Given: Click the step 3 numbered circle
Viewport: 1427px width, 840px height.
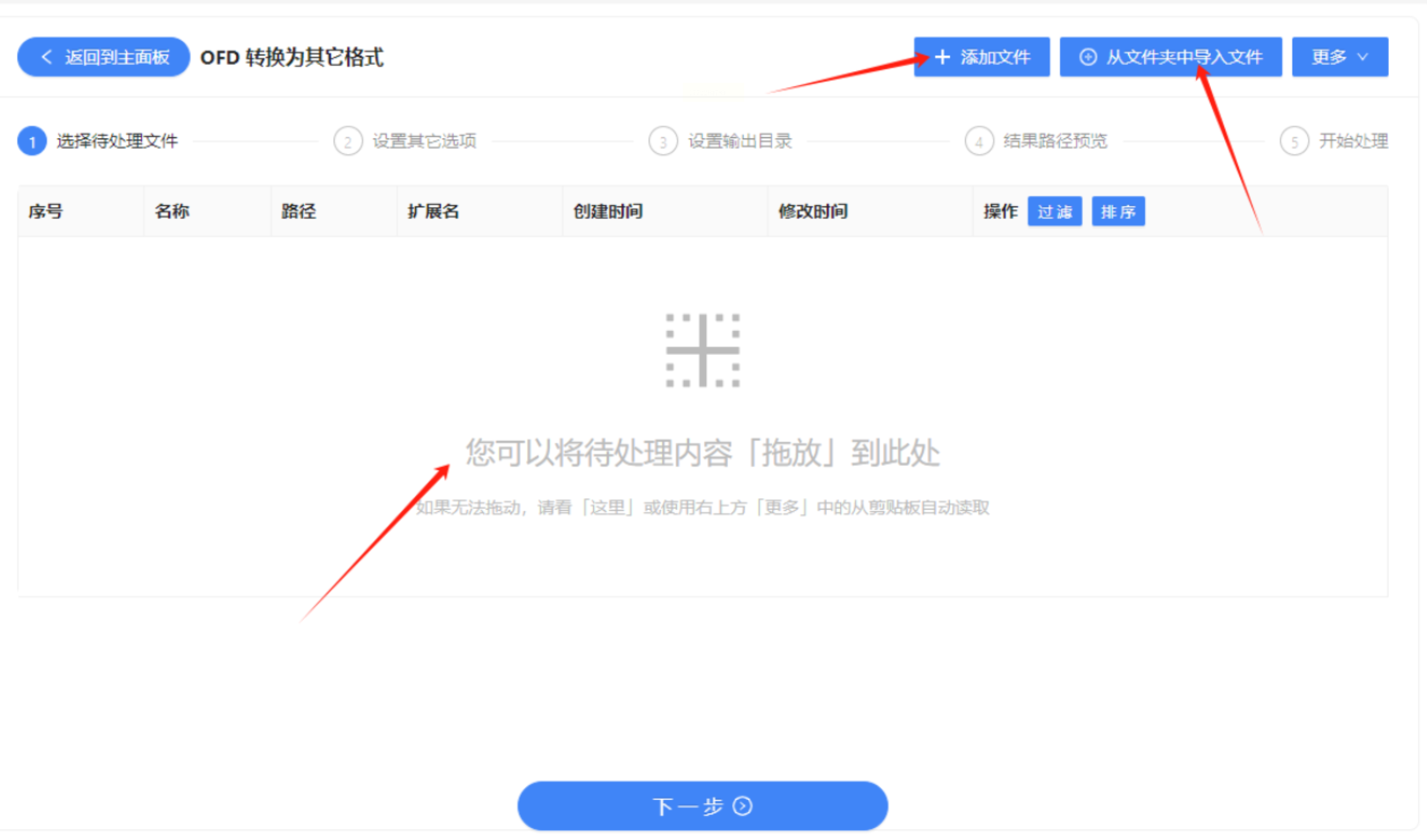Looking at the screenshot, I should coord(663,141).
